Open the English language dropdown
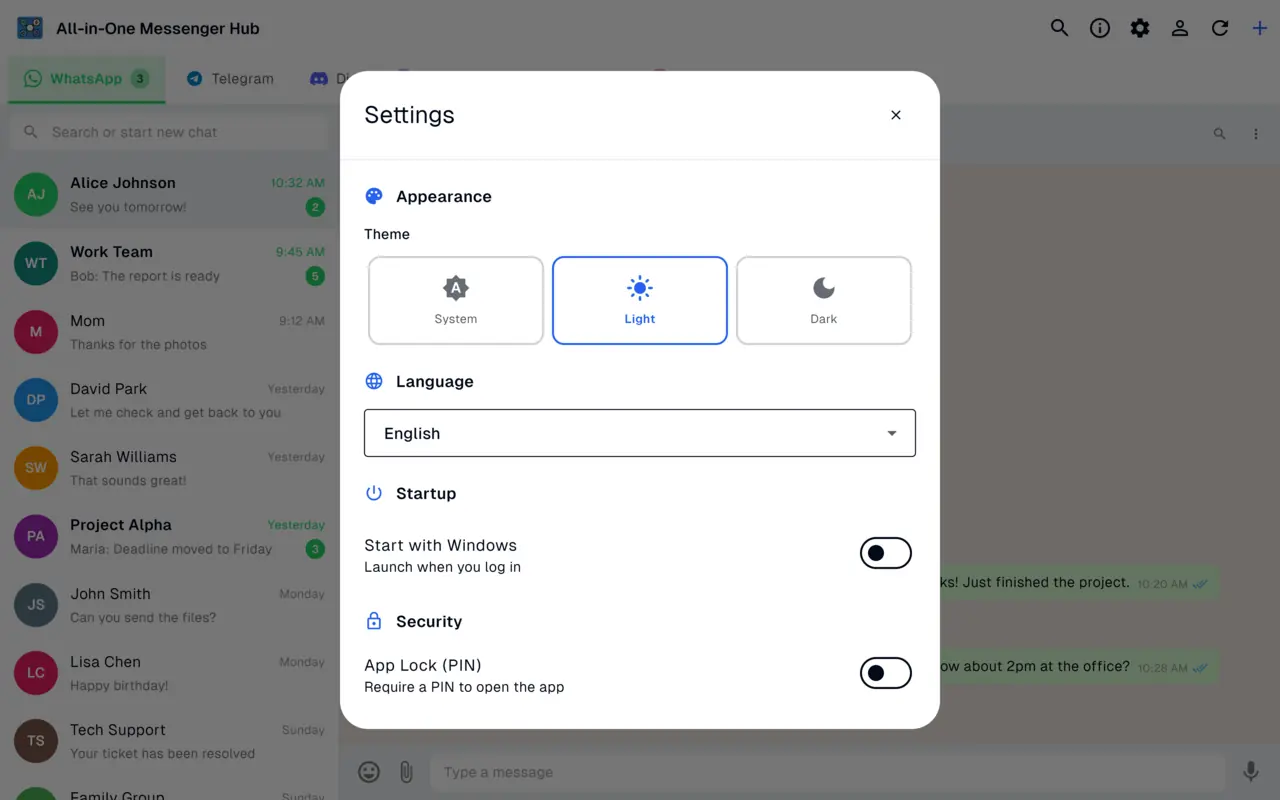 [x=640, y=433]
